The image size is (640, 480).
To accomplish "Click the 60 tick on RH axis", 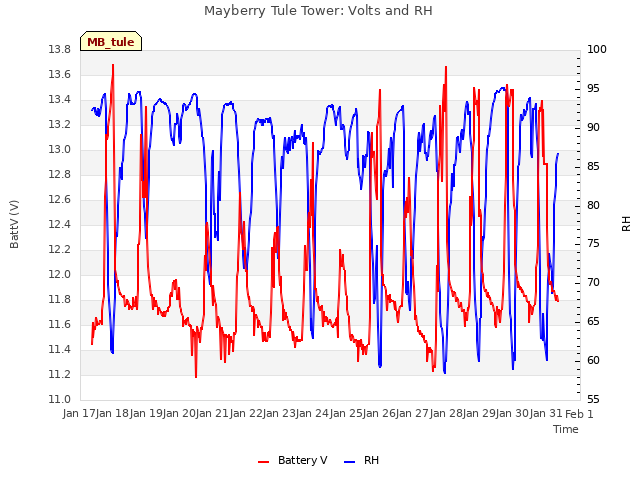I will coord(593,361).
